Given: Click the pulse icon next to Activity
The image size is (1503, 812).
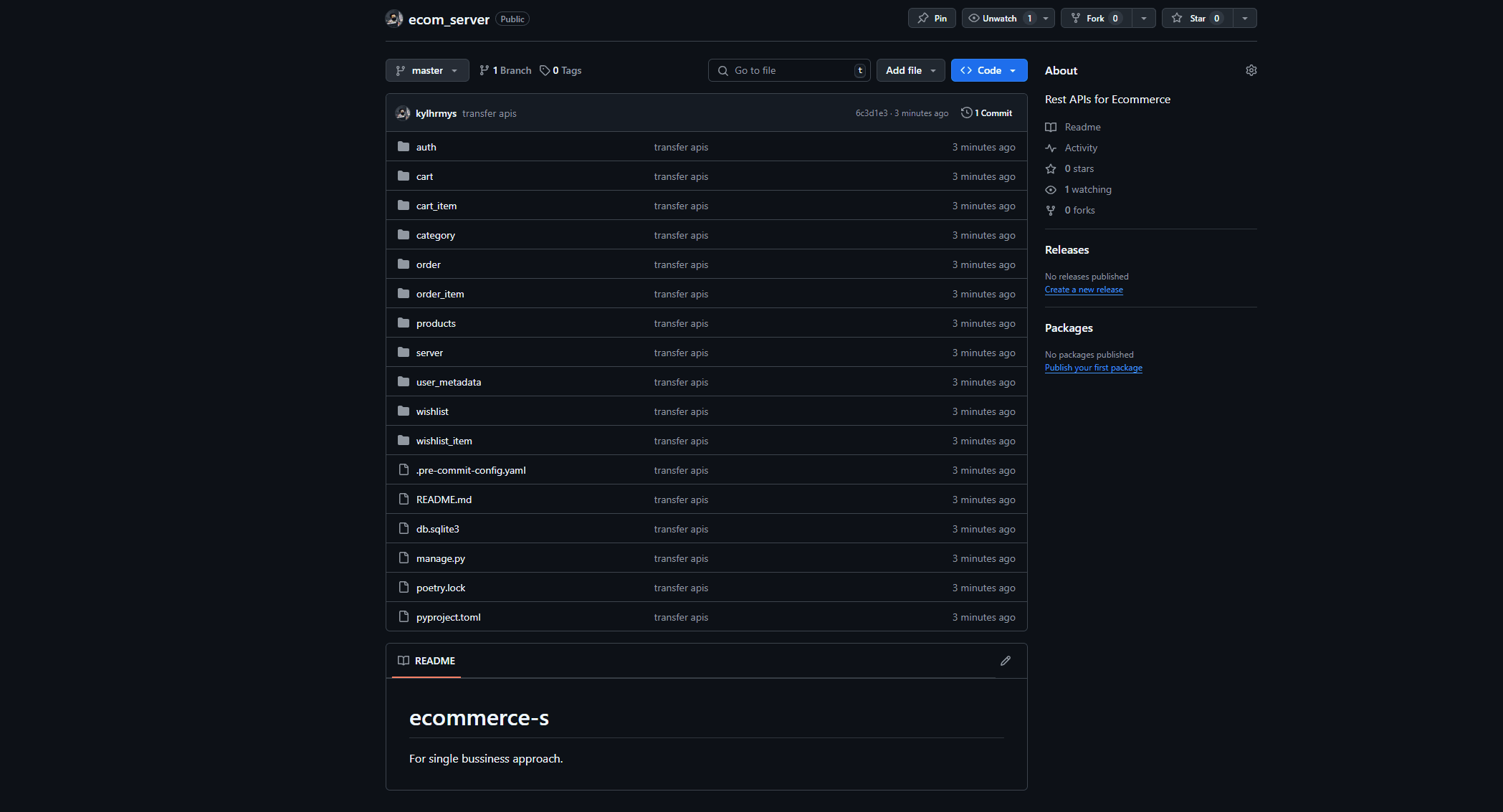Looking at the screenshot, I should click(x=1051, y=148).
